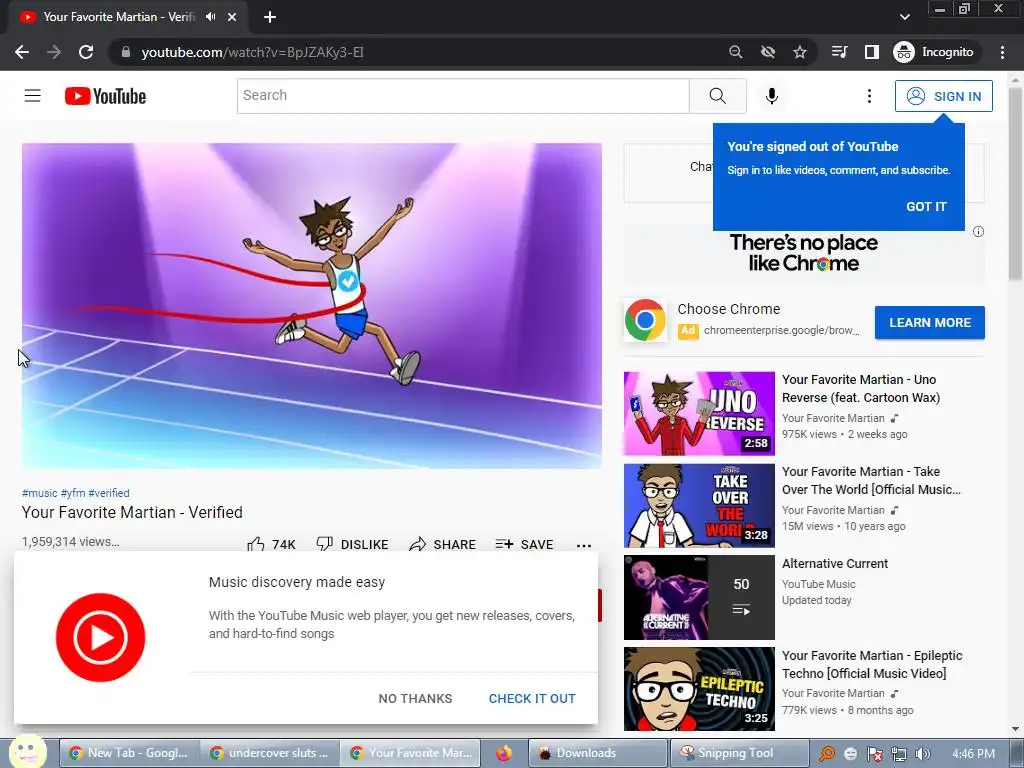SAVE video to playlist
This screenshot has width=1024, height=768.
click(x=524, y=544)
